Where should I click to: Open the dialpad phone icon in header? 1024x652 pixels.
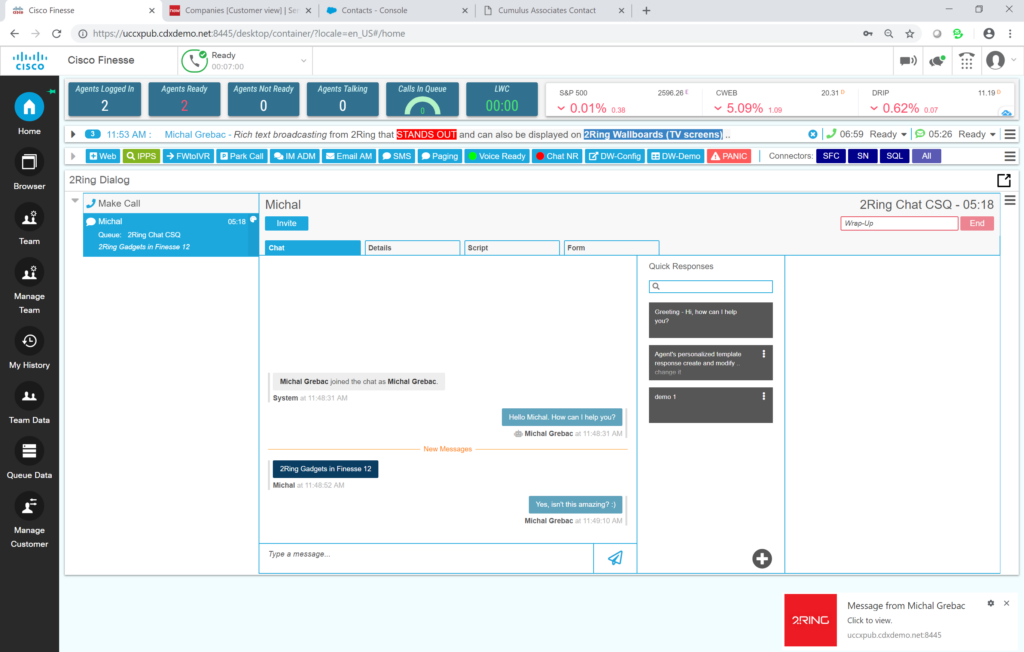966,61
